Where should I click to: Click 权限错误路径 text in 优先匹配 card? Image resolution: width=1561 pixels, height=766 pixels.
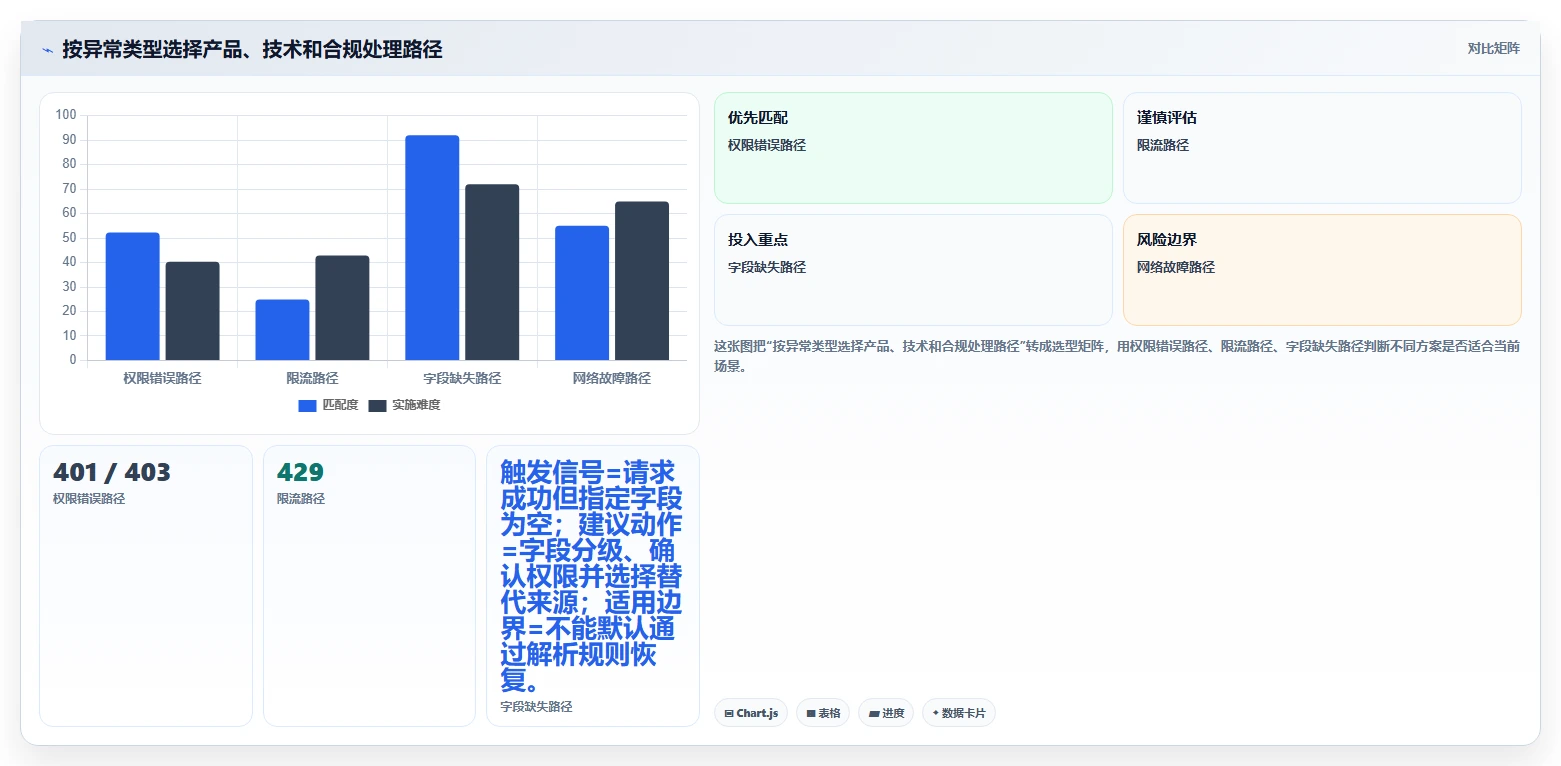point(767,145)
